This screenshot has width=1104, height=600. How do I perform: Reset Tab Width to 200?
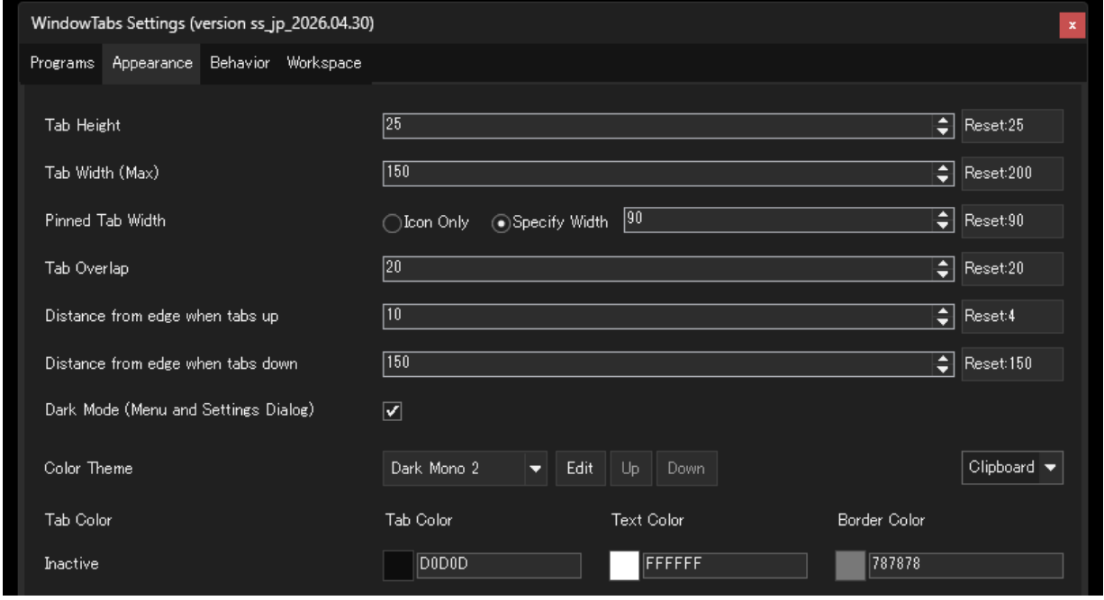1012,173
